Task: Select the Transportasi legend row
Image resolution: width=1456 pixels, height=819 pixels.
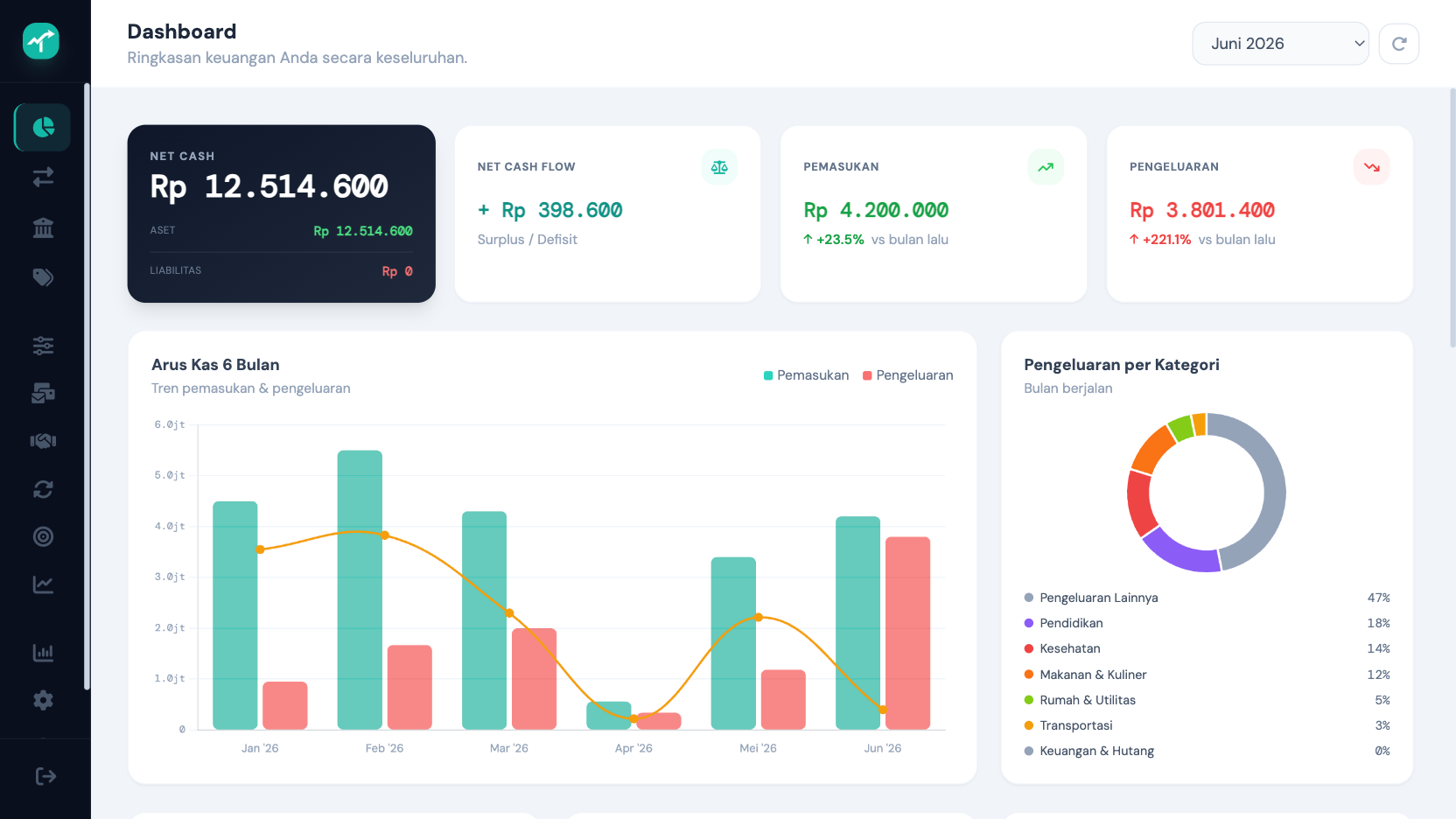Action: (x=1207, y=725)
